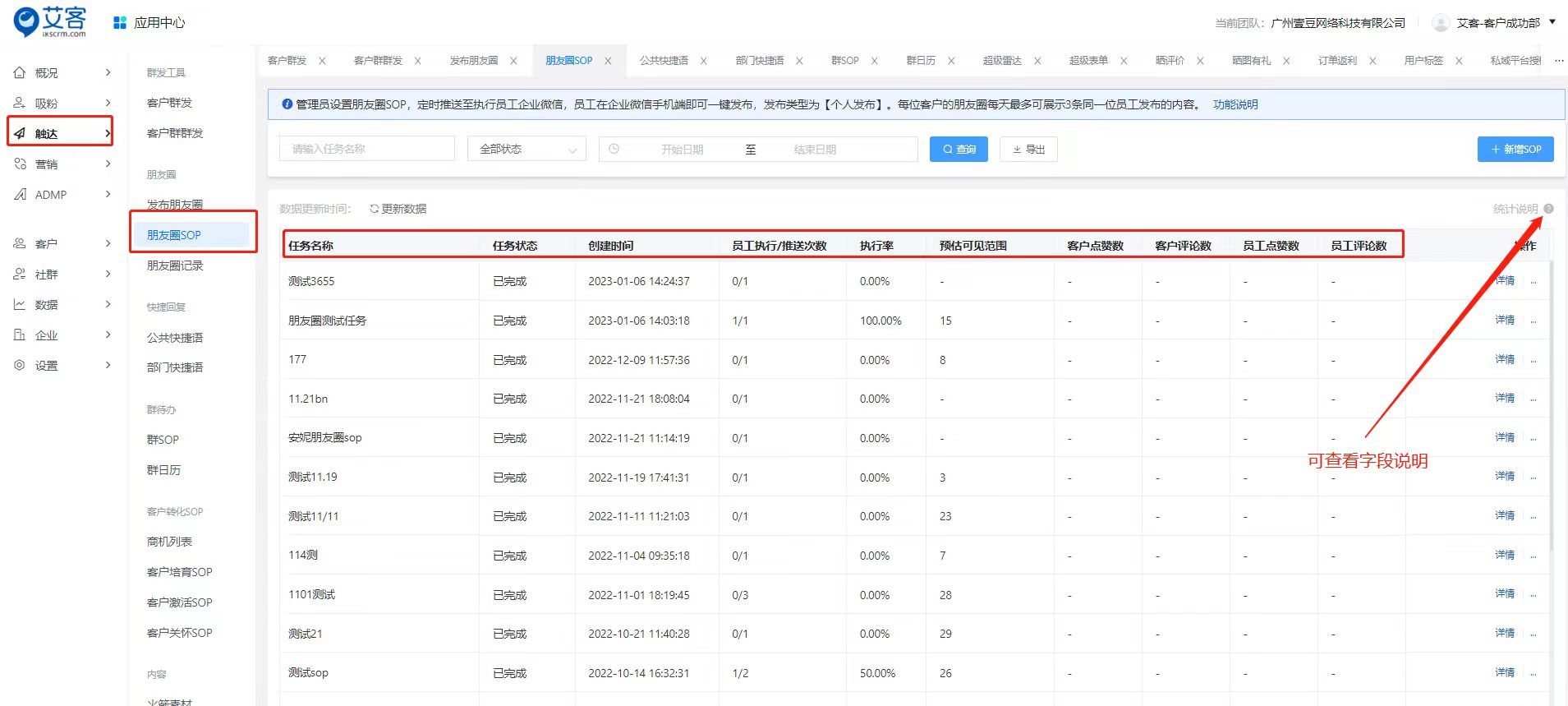Screen dimensions: 1568x706
Task: Click the 新增SOP button
Action: pyautogui.click(x=1515, y=149)
